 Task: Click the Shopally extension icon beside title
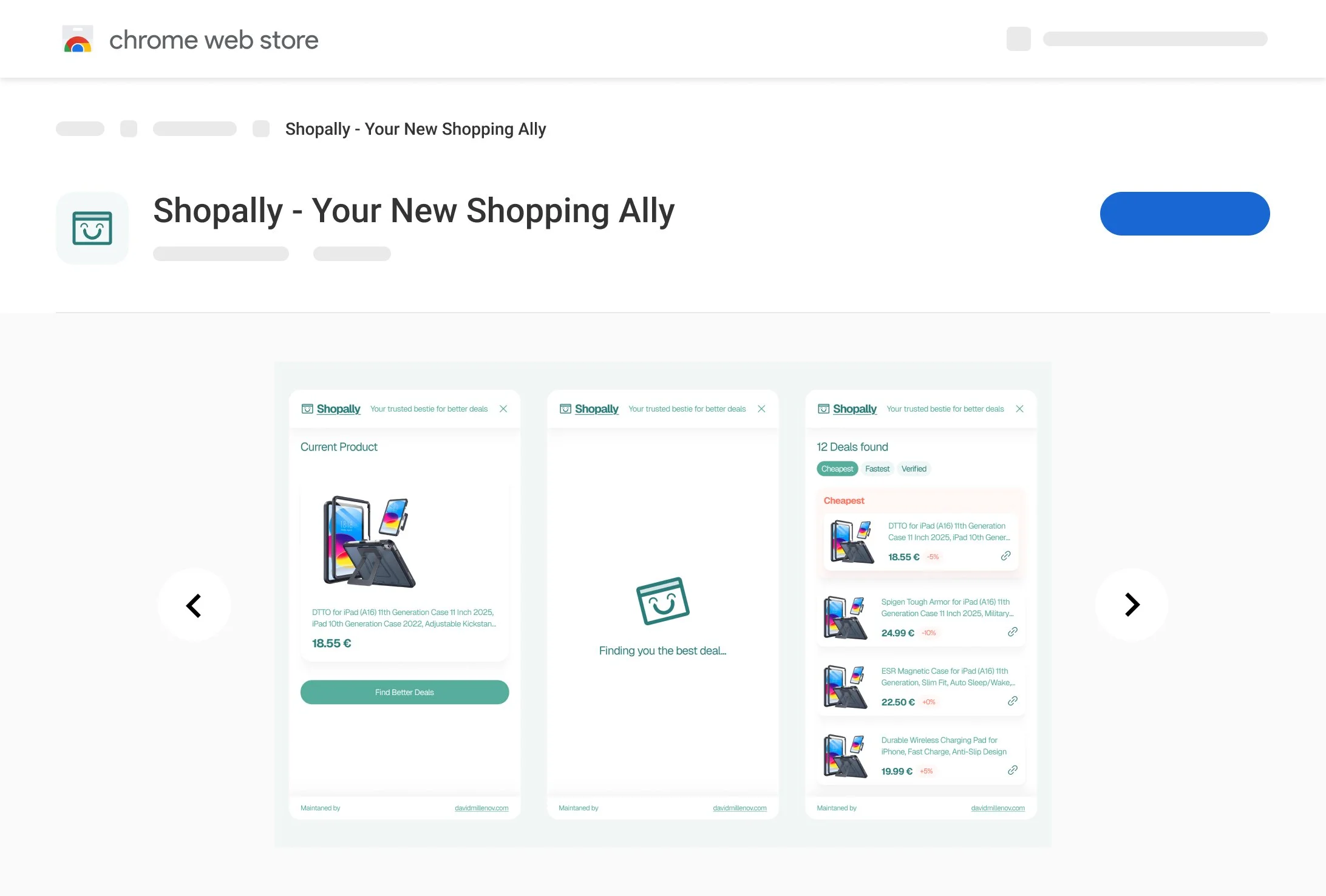(x=92, y=228)
